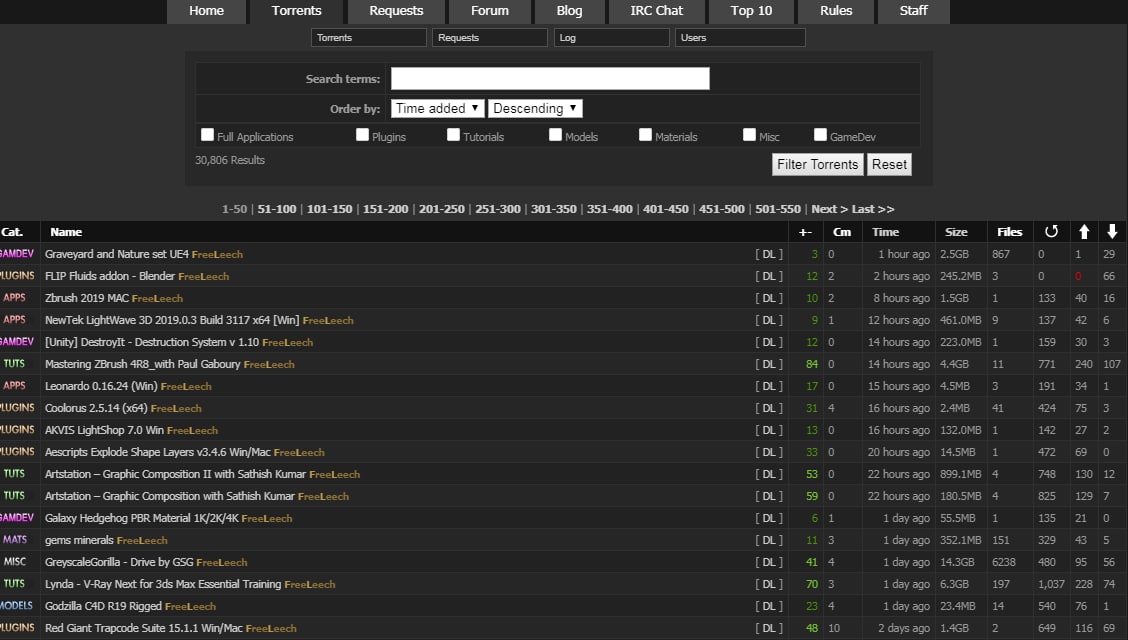Sort by the Cm comments column header
Viewport: 1128px width, 640px height.
[842, 232]
